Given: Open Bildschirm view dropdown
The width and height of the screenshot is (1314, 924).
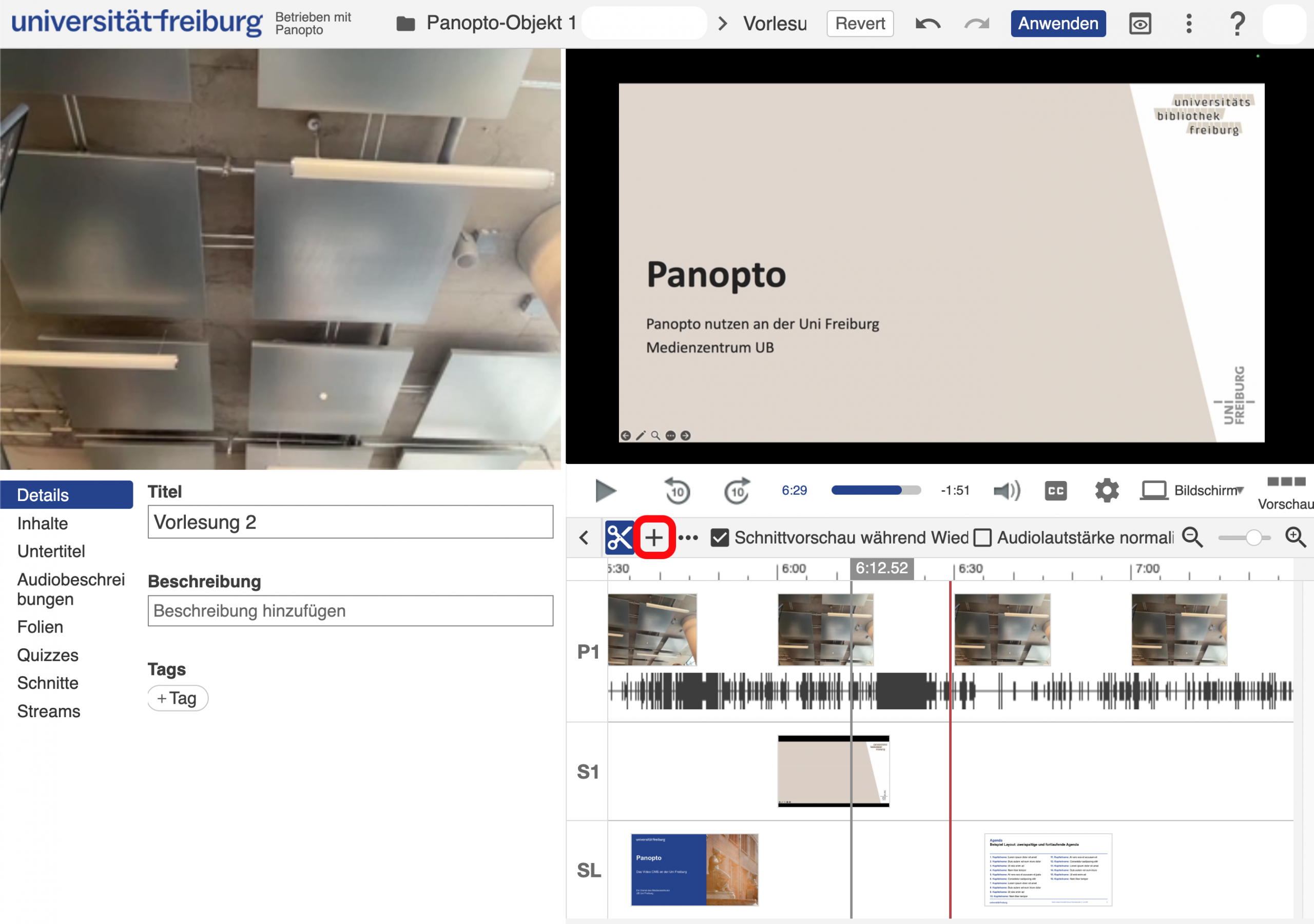Looking at the screenshot, I should pyautogui.click(x=1191, y=491).
